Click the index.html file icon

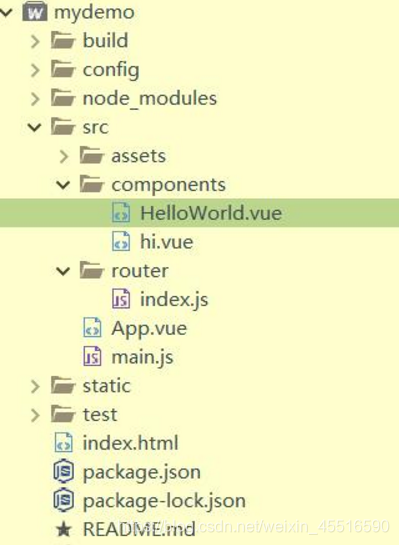pos(64,442)
